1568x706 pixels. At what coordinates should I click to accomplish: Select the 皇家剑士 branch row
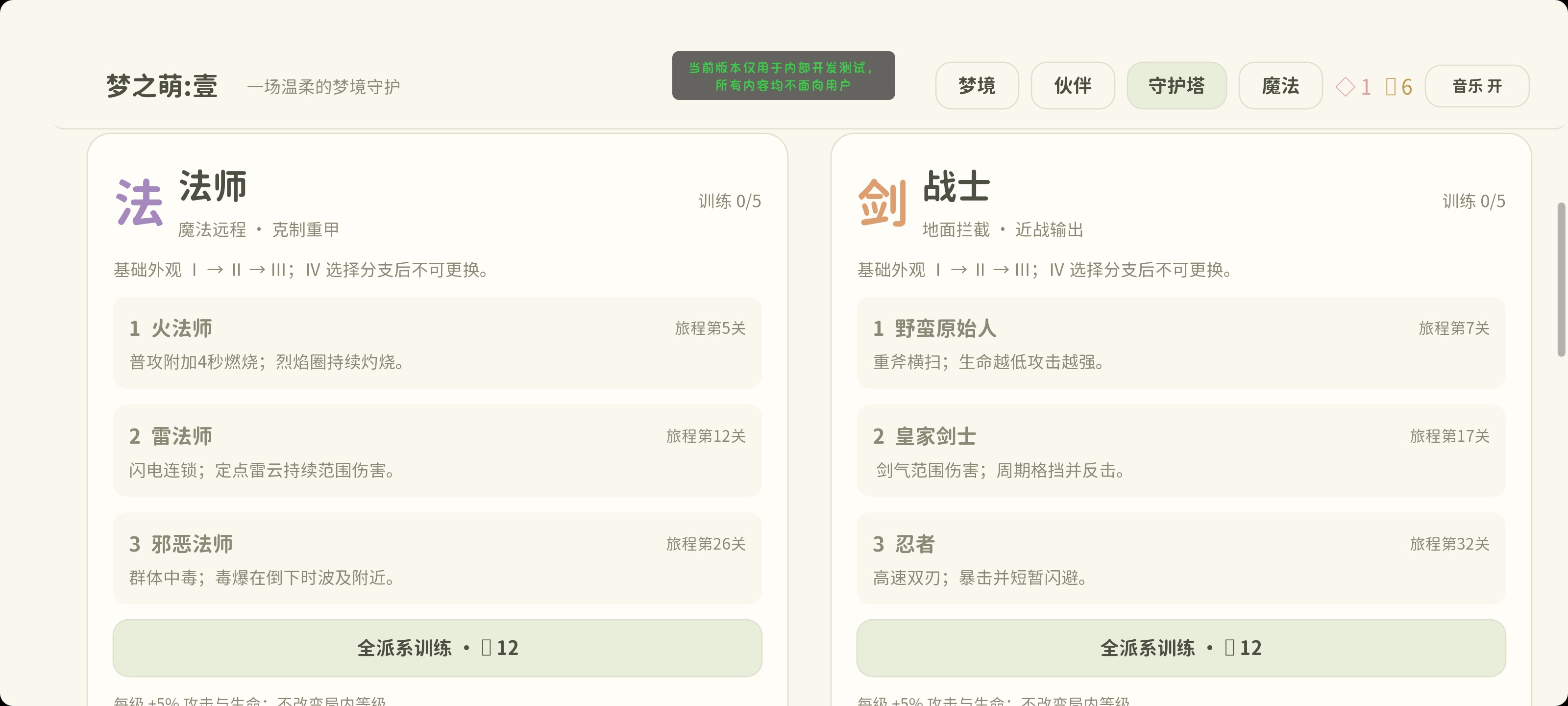pos(1181,451)
